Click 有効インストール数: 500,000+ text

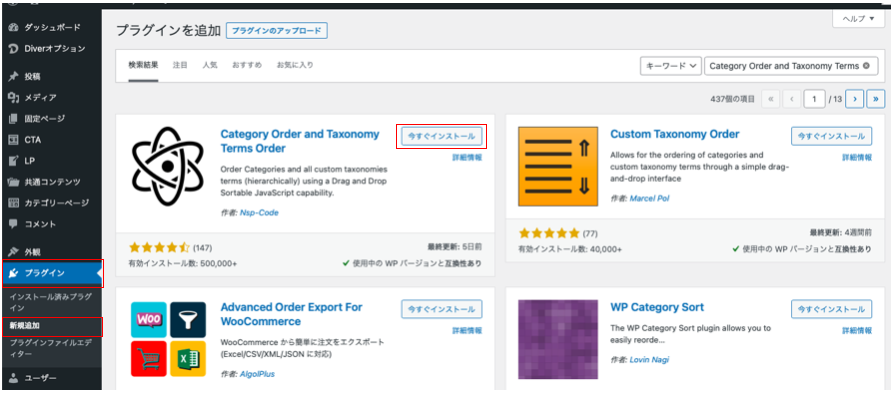[x=183, y=264]
